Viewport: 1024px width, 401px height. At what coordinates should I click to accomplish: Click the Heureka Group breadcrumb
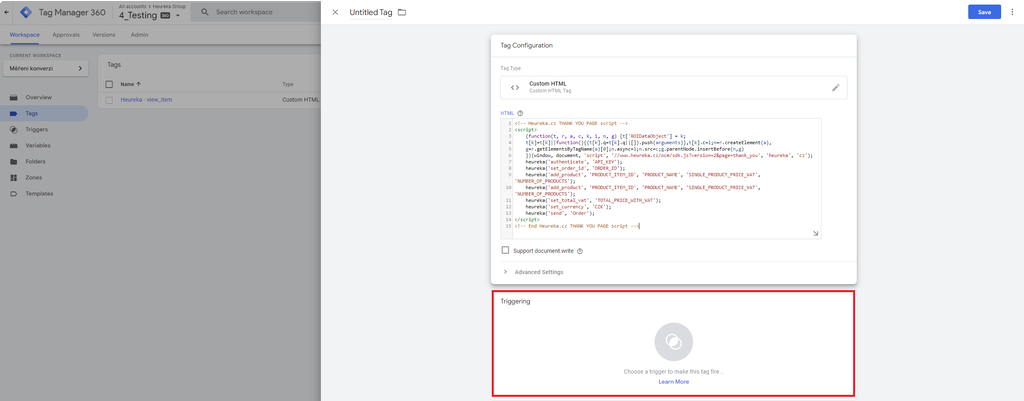(x=169, y=6)
